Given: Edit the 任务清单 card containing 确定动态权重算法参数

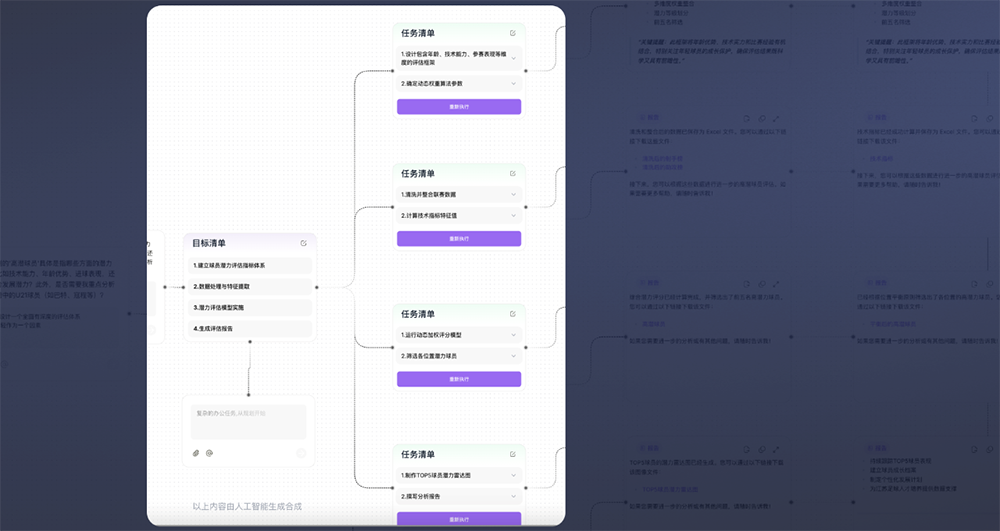Looking at the screenshot, I should (513, 33).
